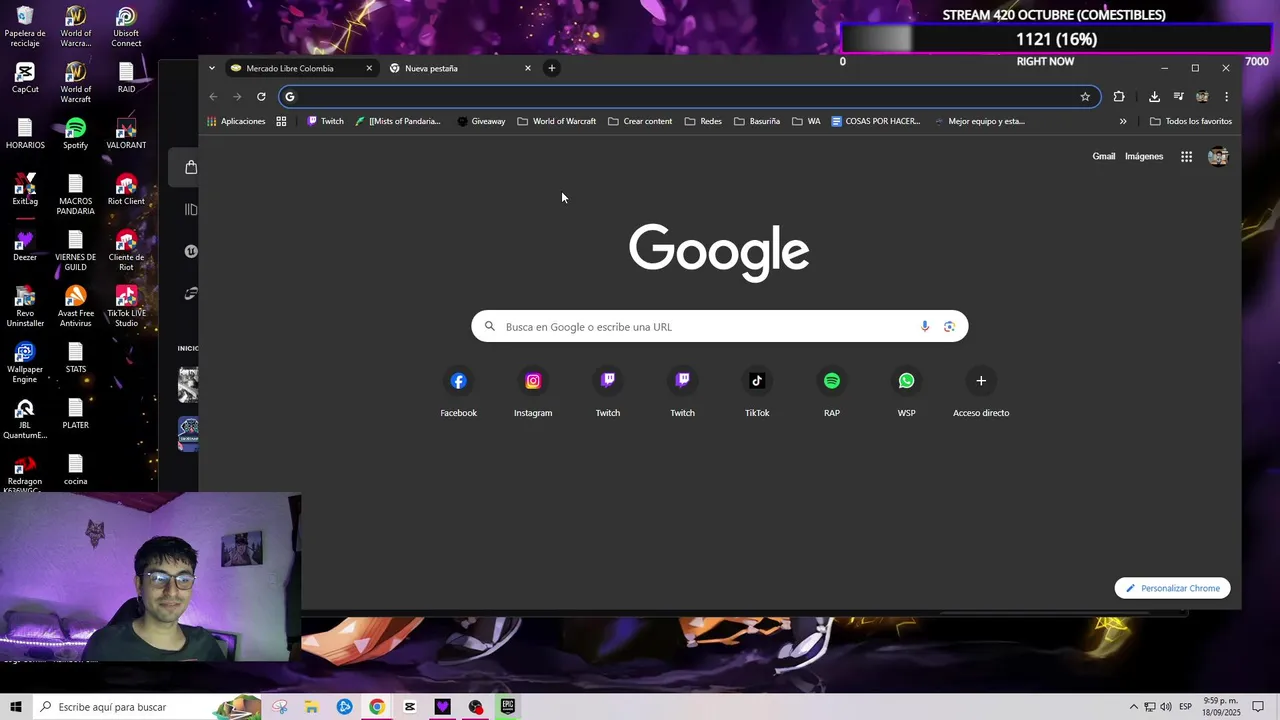This screenshot has height=720, width=1280.
Task: Open the Windows Start menu
Action: tap(16, 707)
